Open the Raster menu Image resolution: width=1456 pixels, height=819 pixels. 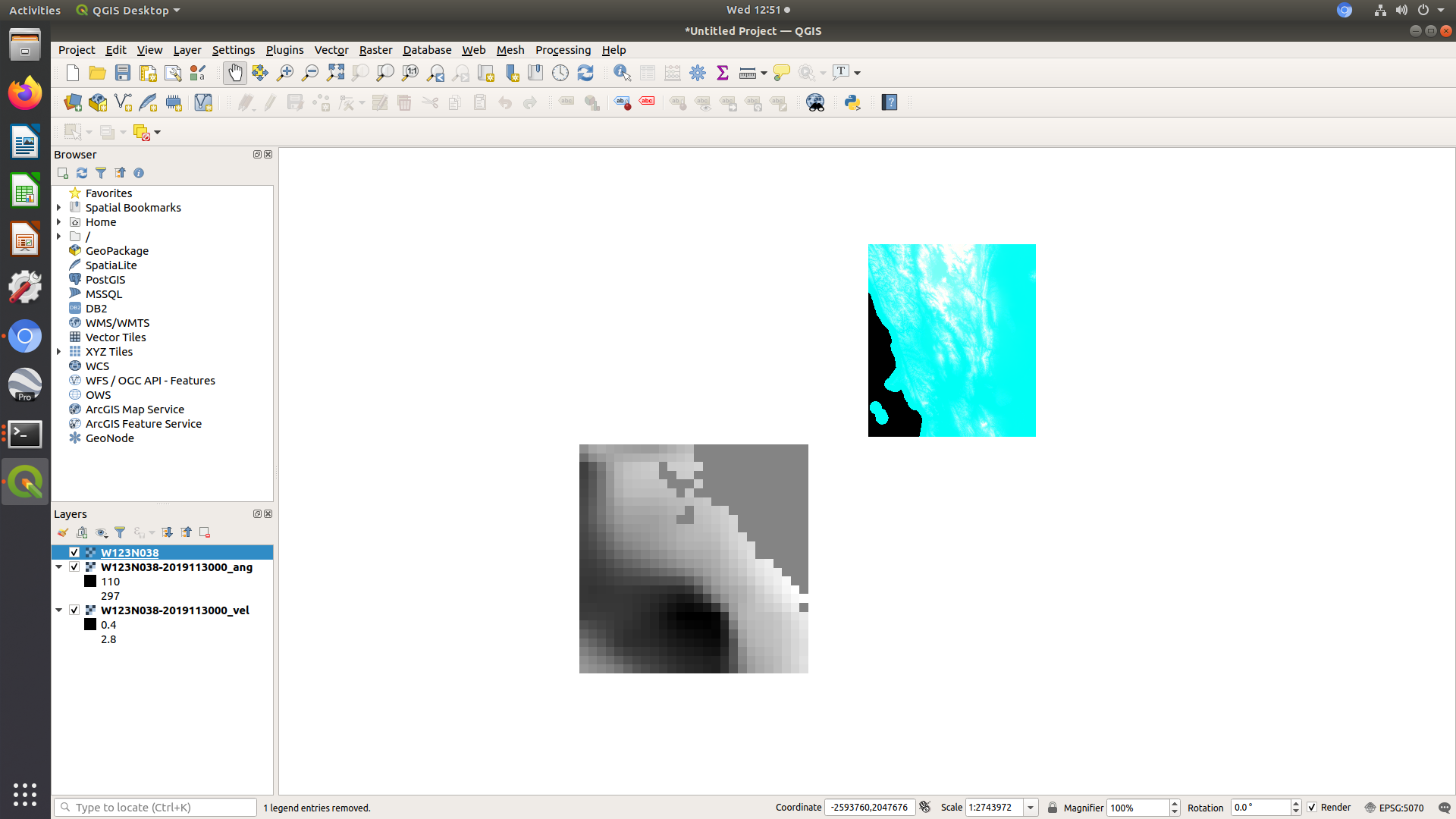(x=375, y=49)
